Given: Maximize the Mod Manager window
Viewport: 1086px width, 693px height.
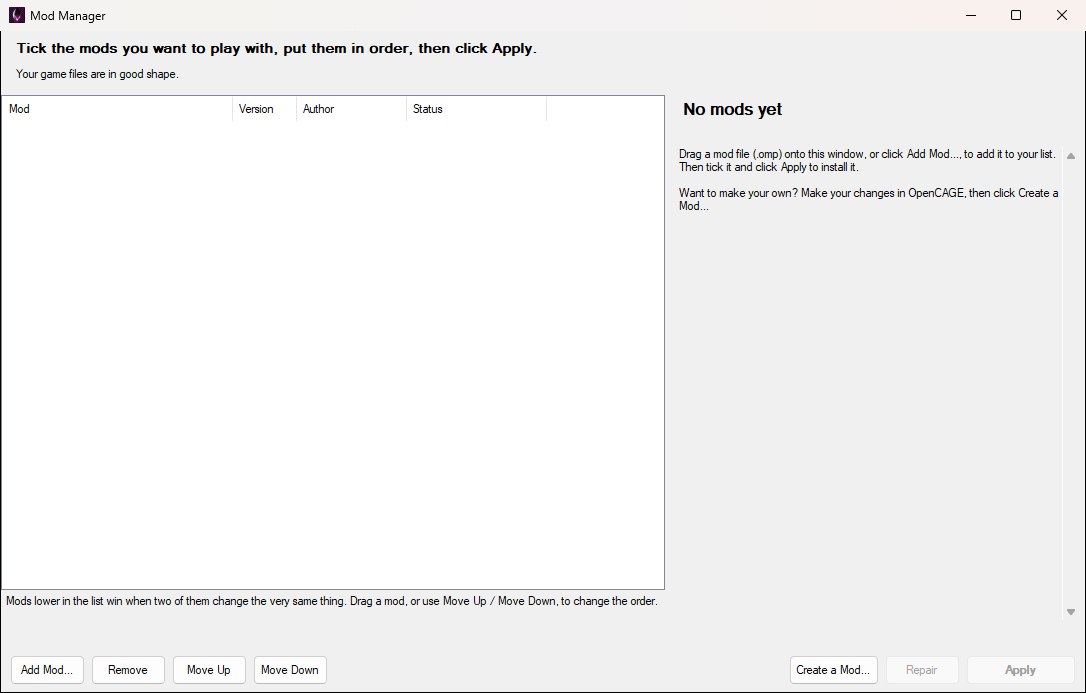Looking at the screenshot, I should [1016, 15].
